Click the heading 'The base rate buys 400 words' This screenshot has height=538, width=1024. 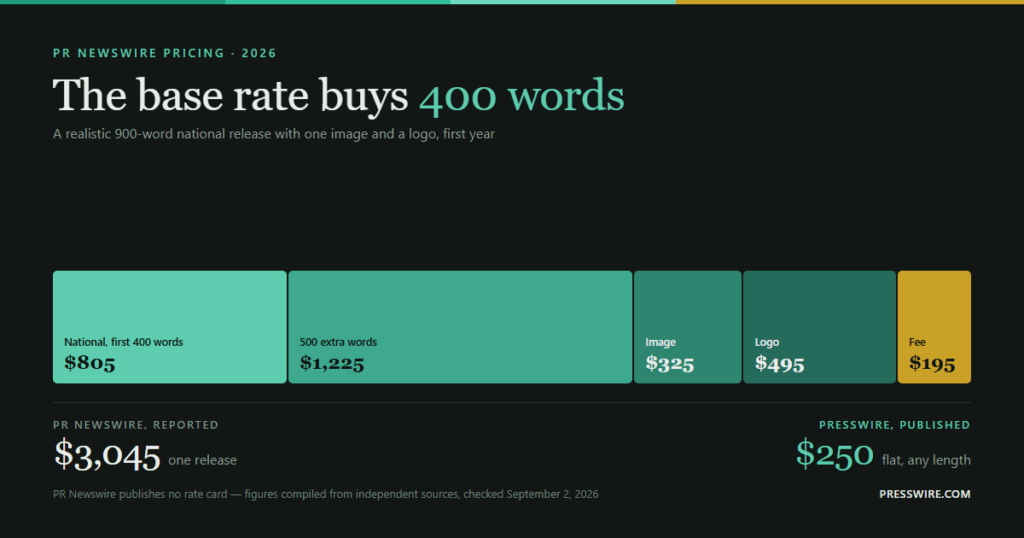(x=338, y=95)
